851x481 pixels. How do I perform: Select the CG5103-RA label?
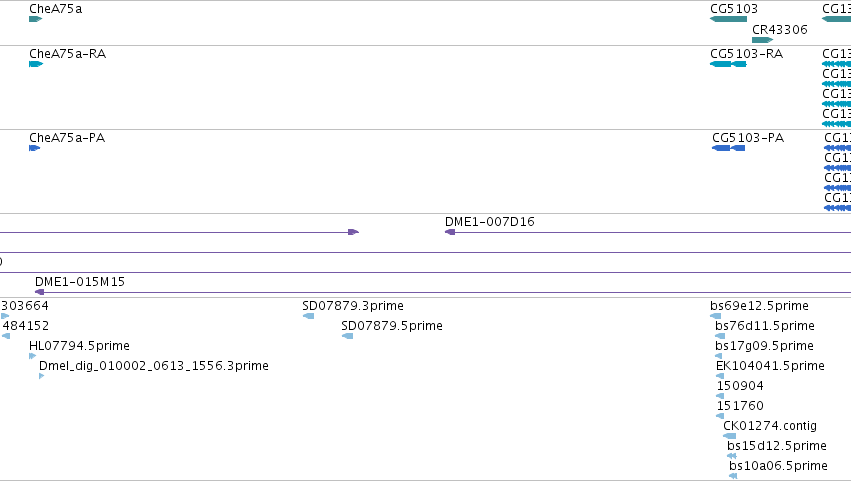click(x=746, y=54)
